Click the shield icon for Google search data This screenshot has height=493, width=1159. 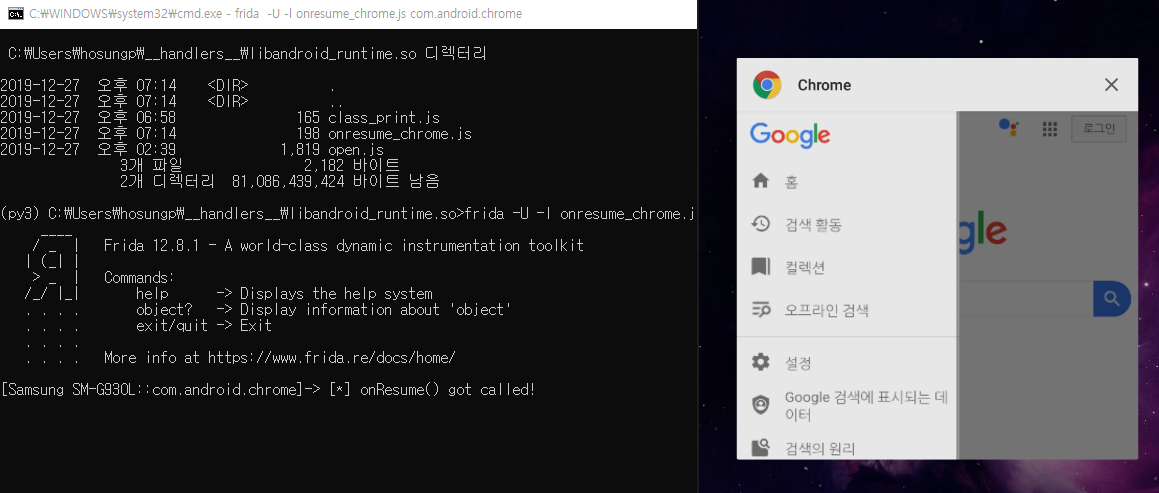[x=760, y=405]
